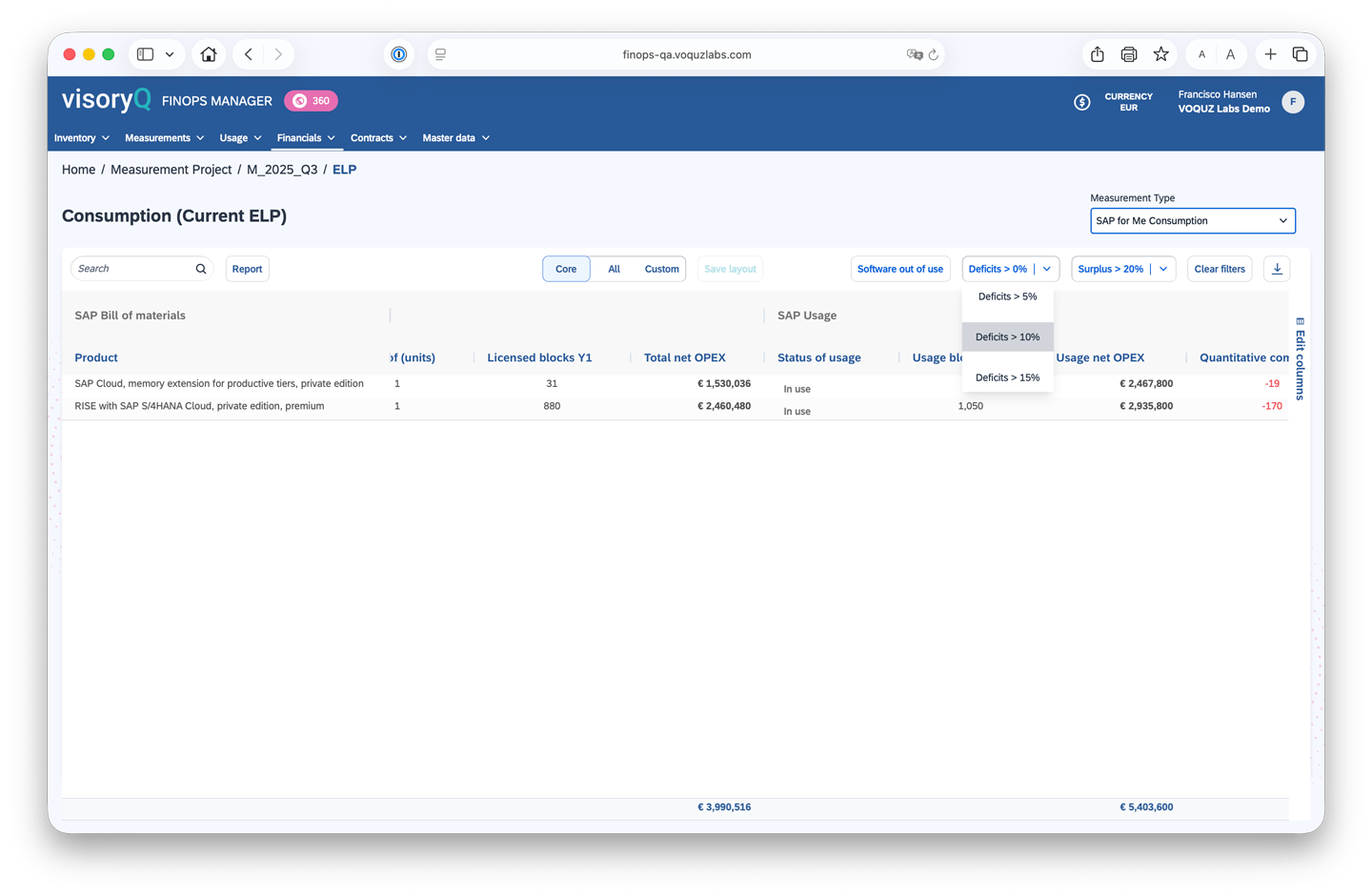Image resolution: width=1372 pixels, height=896 pixels.
Task: Click the Safari bookmarks star icon
Action: coord(1161,54)
